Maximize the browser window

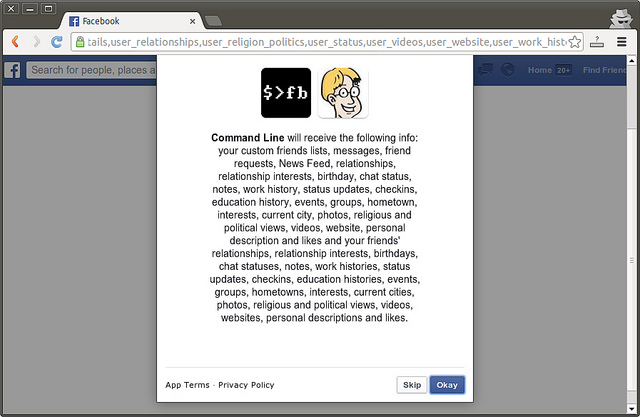coord(48,9)
